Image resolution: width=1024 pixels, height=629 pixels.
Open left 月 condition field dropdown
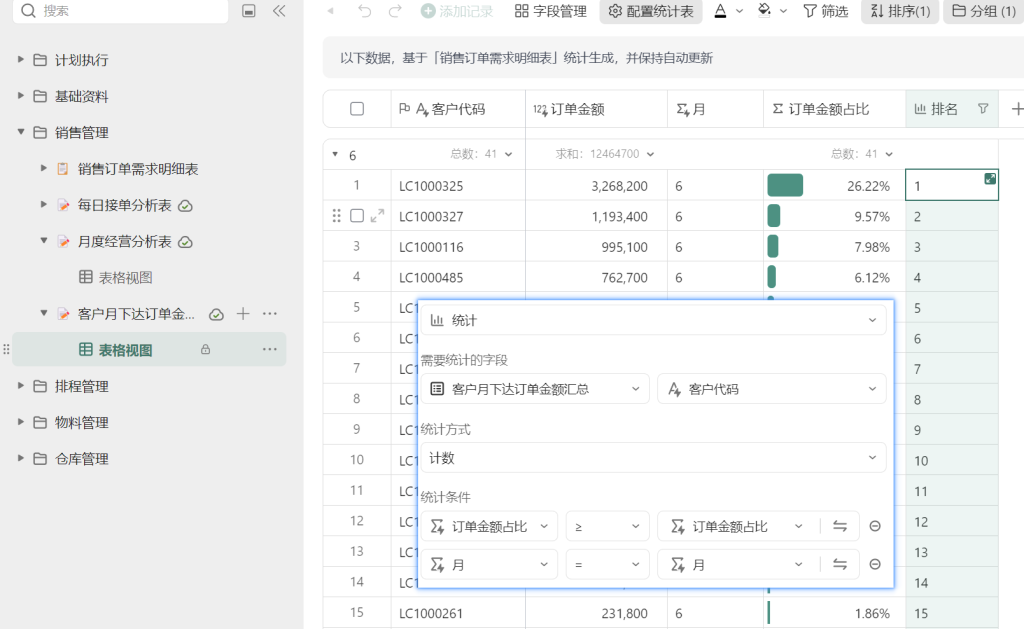[x=489, y=564]
